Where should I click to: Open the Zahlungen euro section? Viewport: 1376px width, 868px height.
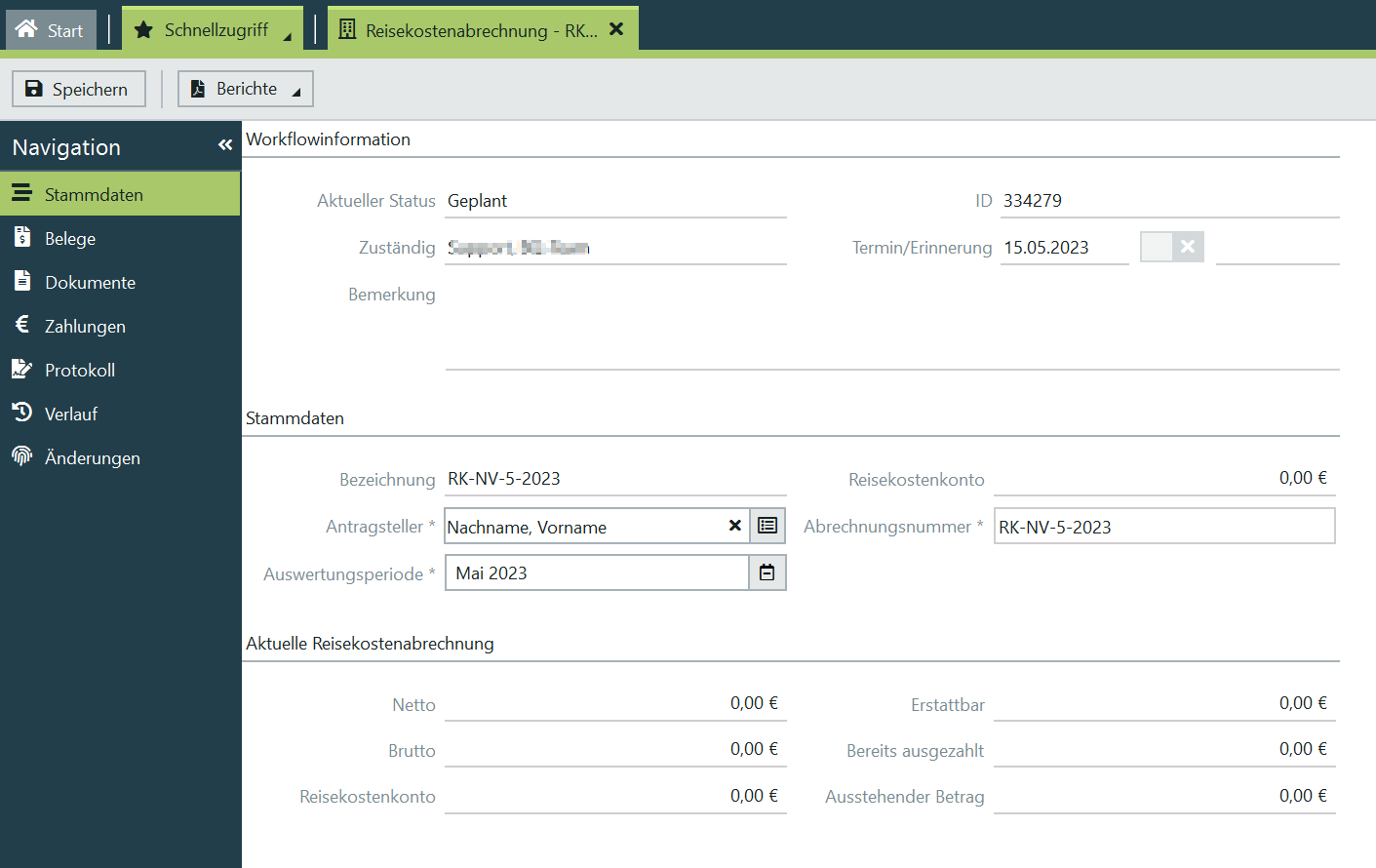[85, 327]
